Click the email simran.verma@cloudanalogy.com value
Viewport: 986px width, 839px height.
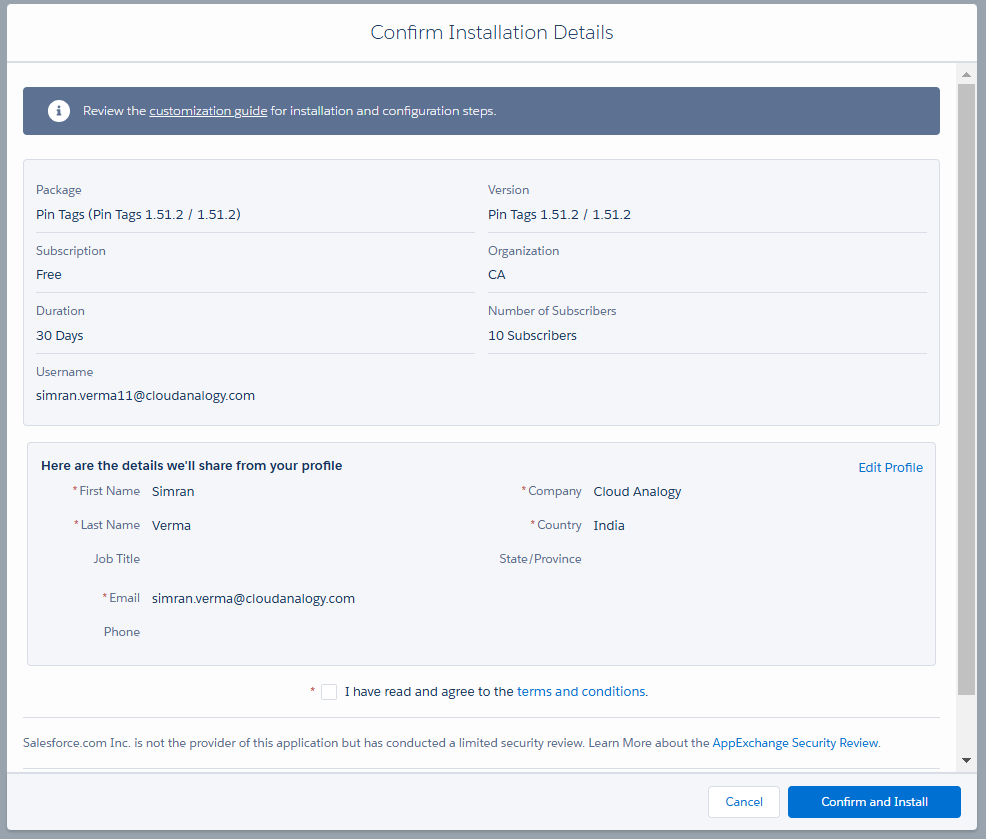click(253, 599)
